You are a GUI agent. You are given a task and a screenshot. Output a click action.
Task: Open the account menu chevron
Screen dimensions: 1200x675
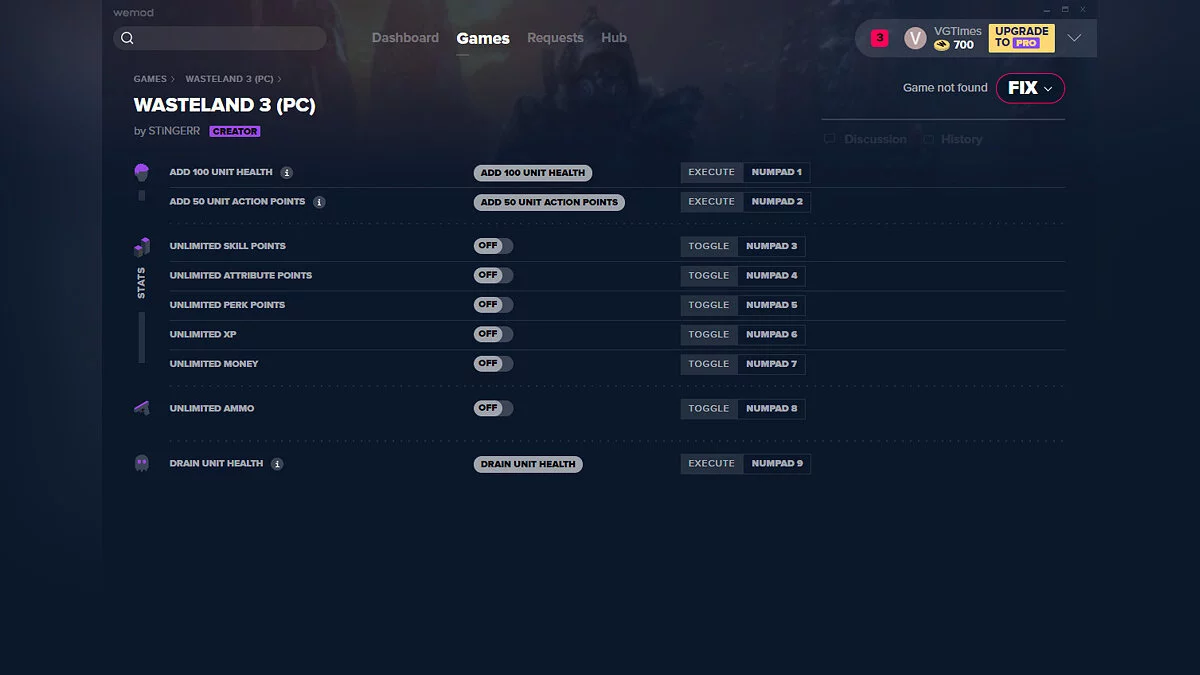point(1074,38)
